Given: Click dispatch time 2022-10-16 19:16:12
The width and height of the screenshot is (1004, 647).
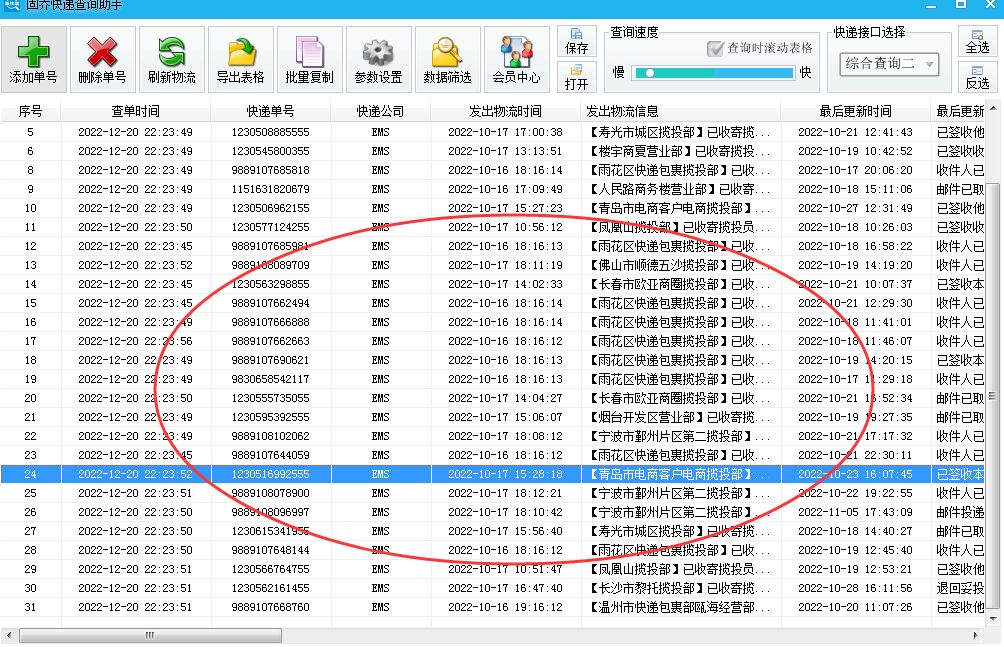Looking at the screenshot, I should tap(505, 607).
